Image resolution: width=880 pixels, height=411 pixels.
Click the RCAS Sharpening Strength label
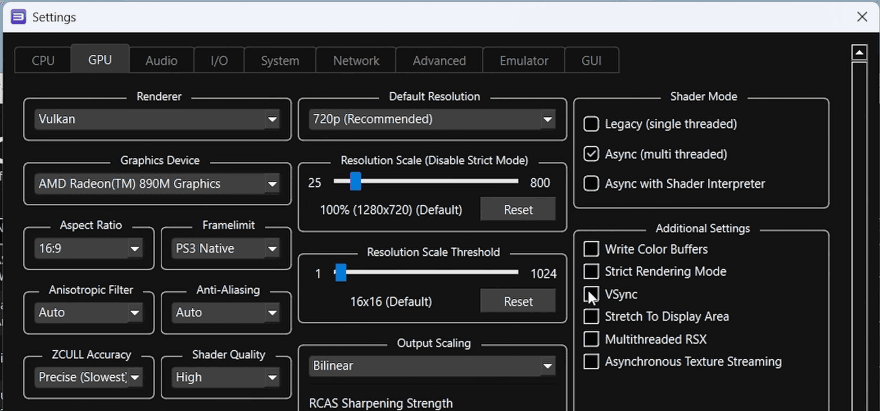381,403
